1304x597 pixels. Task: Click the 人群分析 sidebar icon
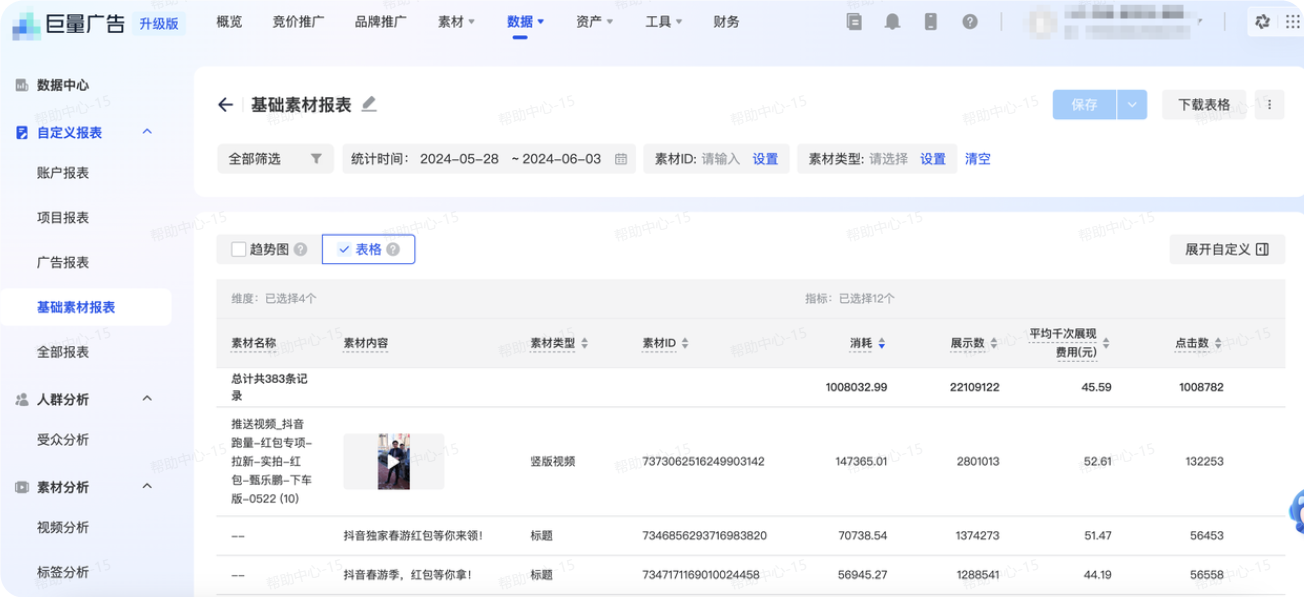[21, 399]
